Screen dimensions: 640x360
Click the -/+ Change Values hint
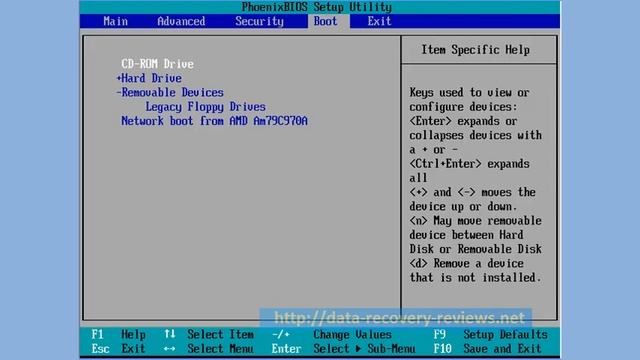[x=331, y=335]
